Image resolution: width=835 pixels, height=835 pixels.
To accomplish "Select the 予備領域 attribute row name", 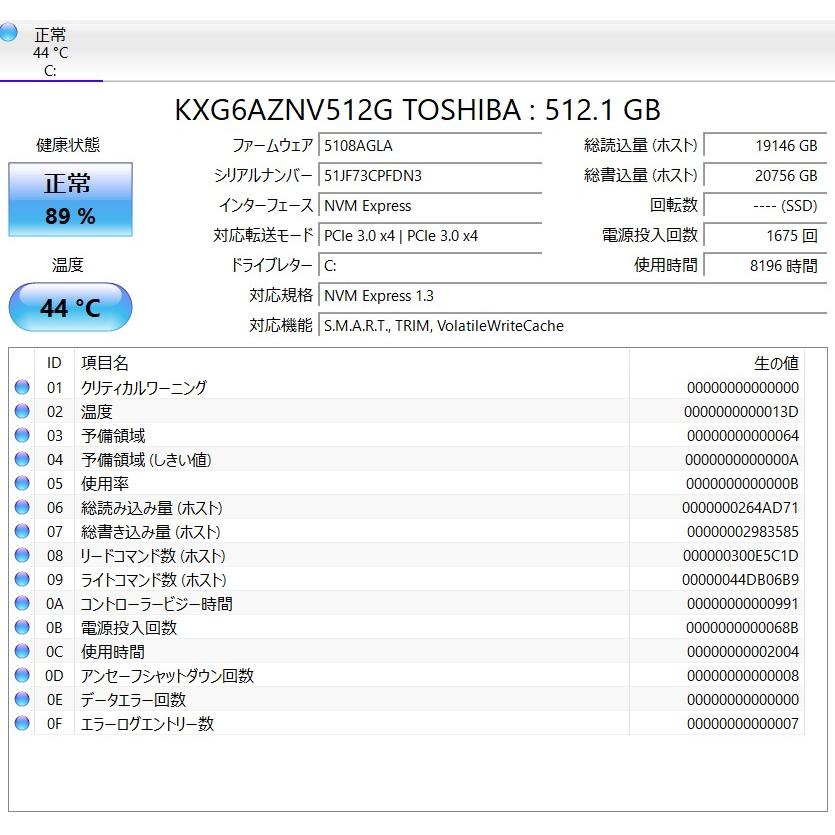I will click(113, 436).
